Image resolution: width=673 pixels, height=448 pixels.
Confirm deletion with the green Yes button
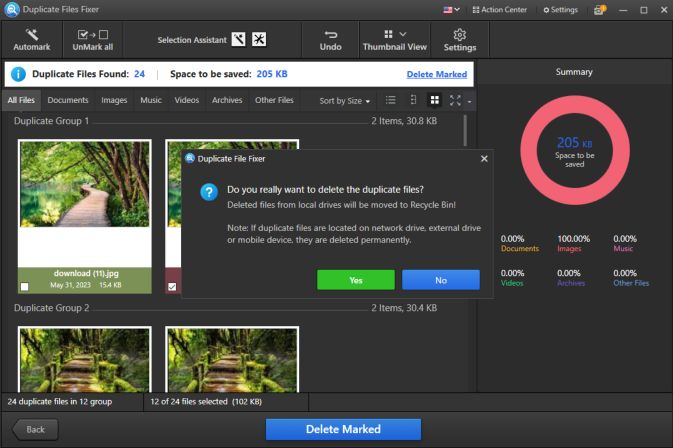(x=356, y=280)
